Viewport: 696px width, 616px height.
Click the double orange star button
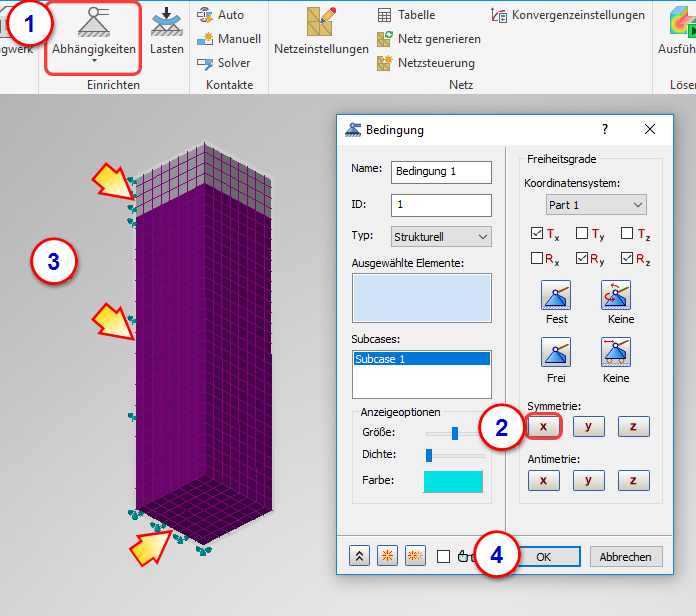[415, 556]
